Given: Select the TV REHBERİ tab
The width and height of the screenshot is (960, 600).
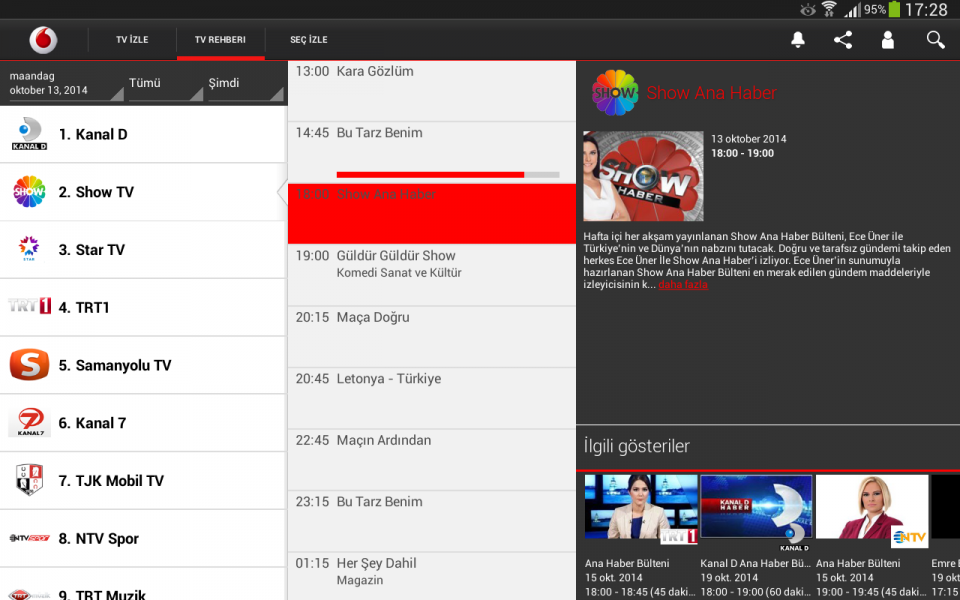Looking at the screenshot, I should [220, 40].
